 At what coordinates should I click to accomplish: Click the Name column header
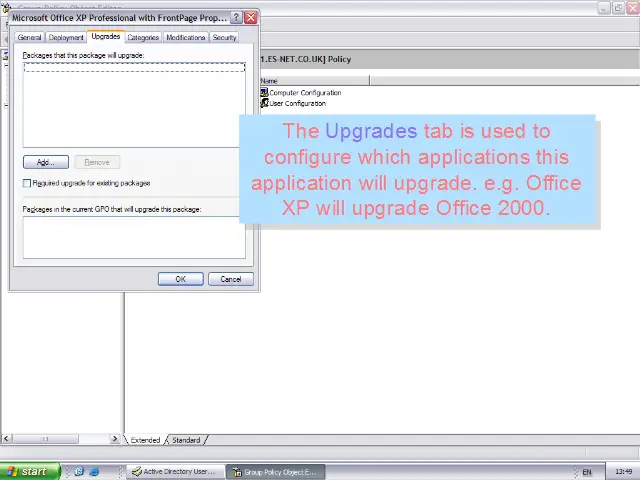(x=314, y=80)
